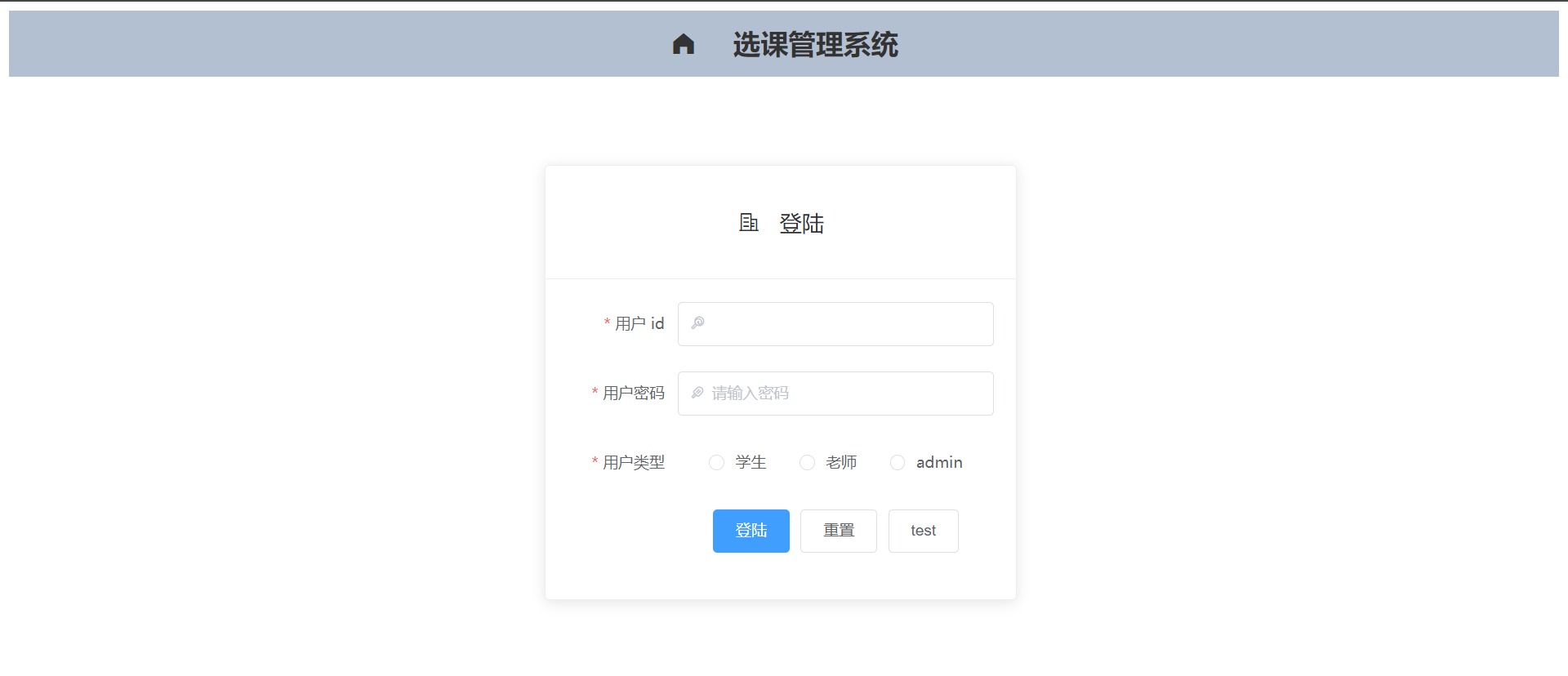Screen dimensions: 1568x676
Task: Click the test button
Action: tap(924, 531)
